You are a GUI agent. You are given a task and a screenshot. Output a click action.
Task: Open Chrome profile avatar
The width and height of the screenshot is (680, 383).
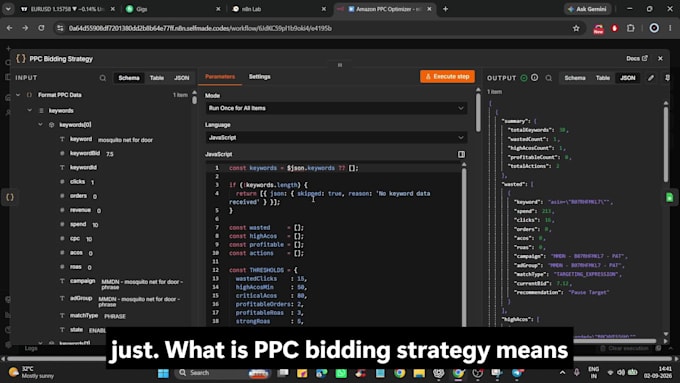[x=654, y=28]
